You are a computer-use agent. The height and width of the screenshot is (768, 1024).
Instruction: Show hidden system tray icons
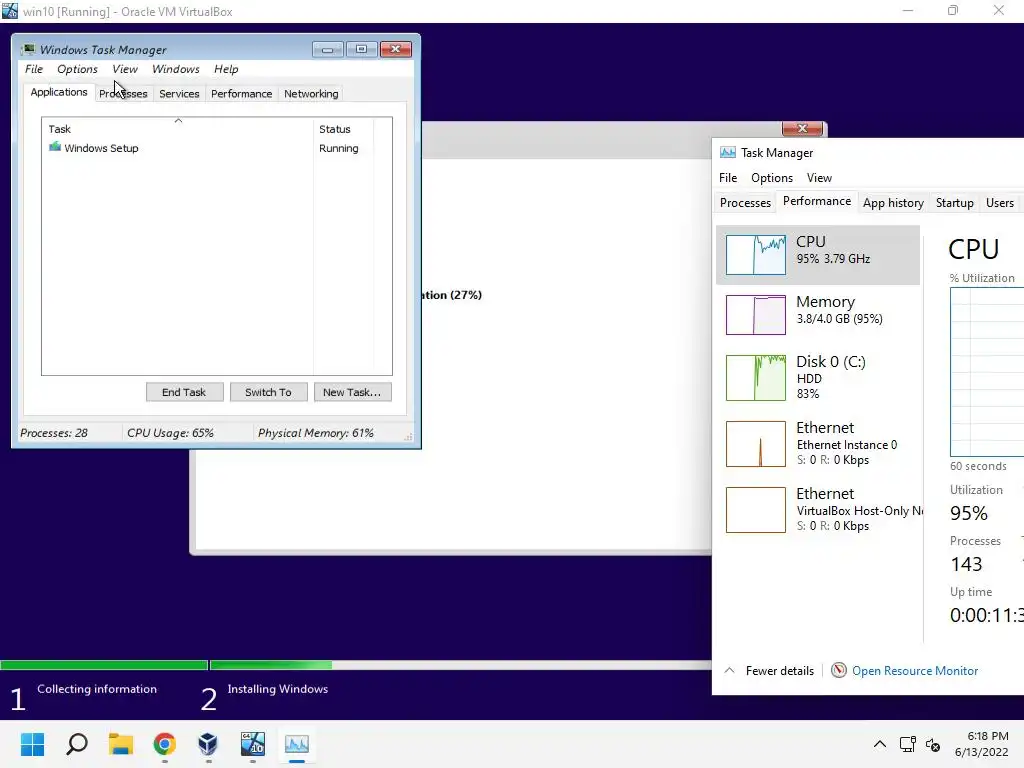[x=880, y=744]
